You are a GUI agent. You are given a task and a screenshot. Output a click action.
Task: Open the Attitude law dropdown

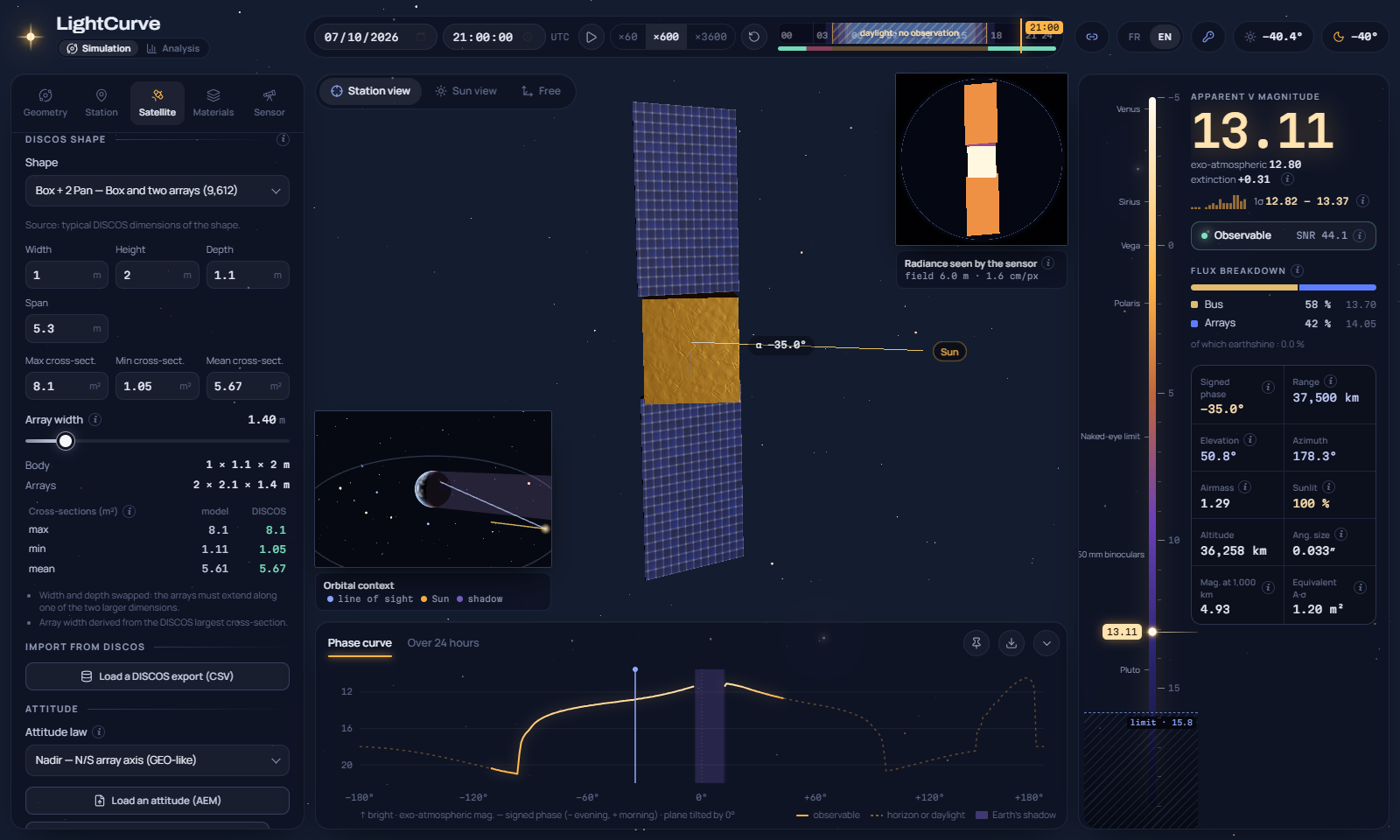click(157, 760)
